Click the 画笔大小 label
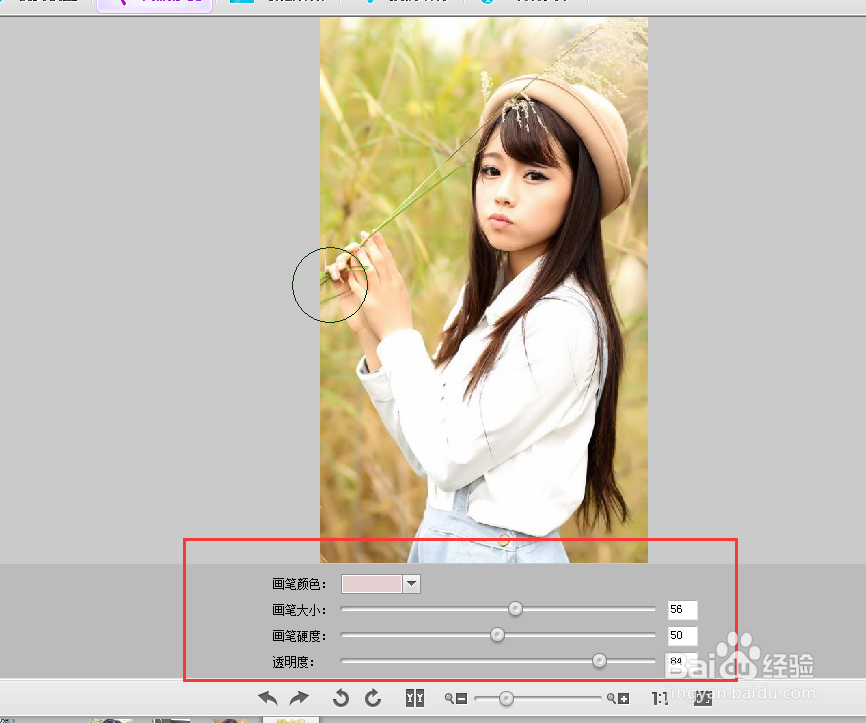 (x=299, y=610)
